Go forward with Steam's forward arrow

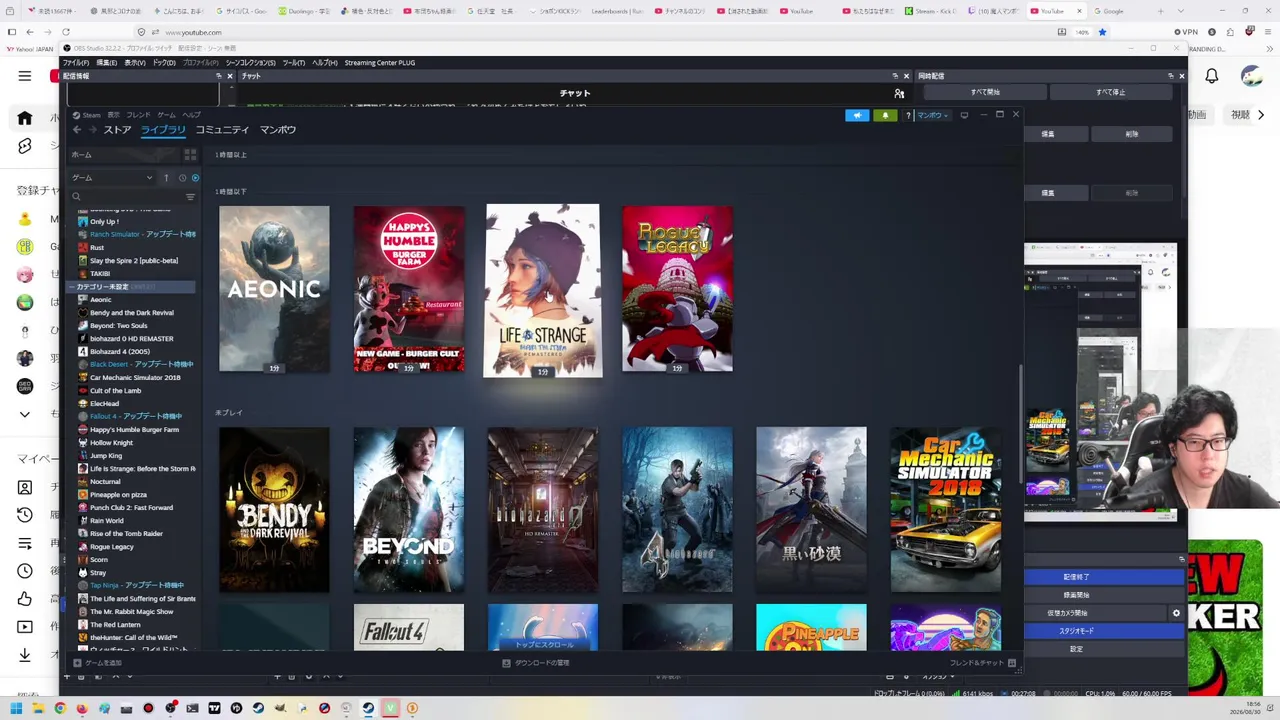(x=94, y=130)
